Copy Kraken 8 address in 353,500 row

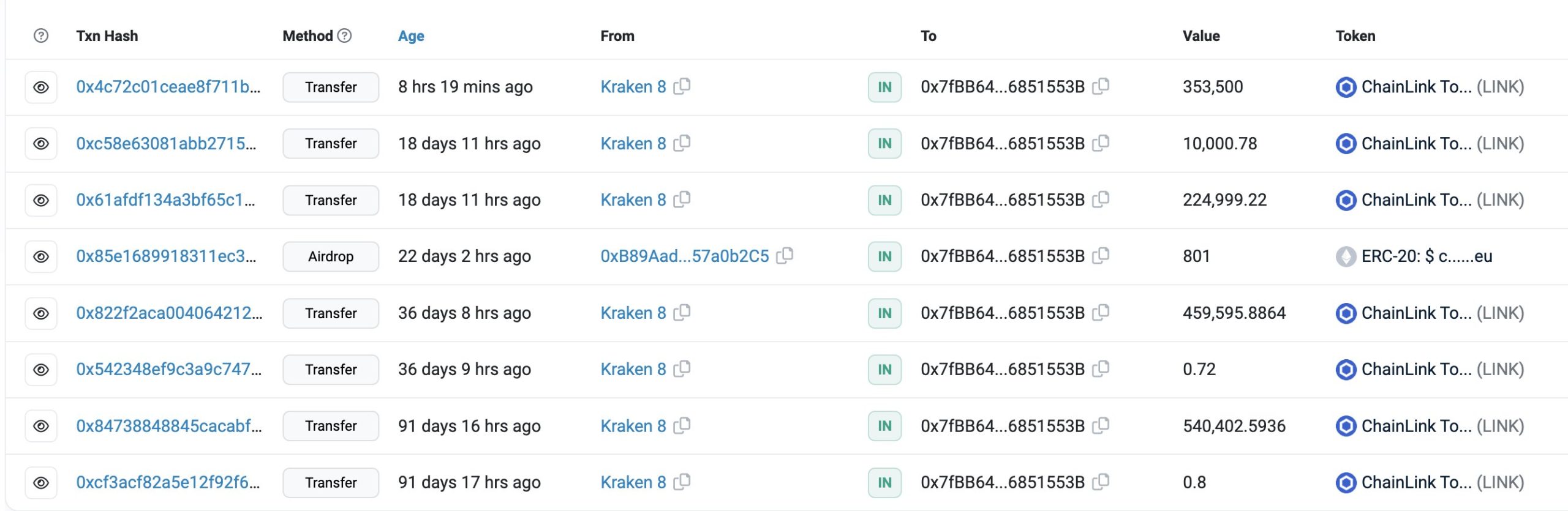682,86
